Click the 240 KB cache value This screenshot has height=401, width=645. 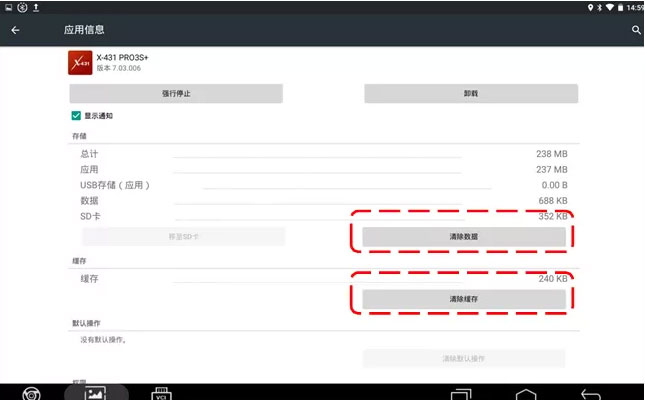click(553, 279)
